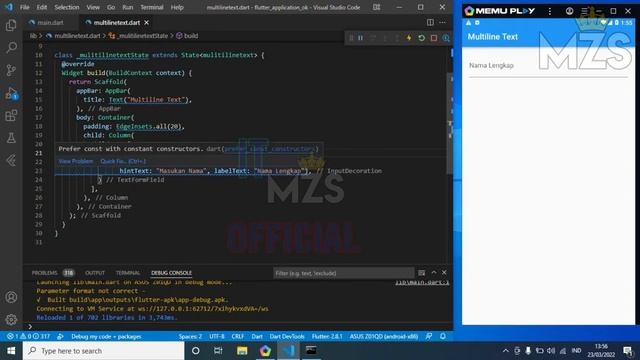Screen dimensions: 640x360
Task: Open the Selection menu
Action: (x=67, y=7)
